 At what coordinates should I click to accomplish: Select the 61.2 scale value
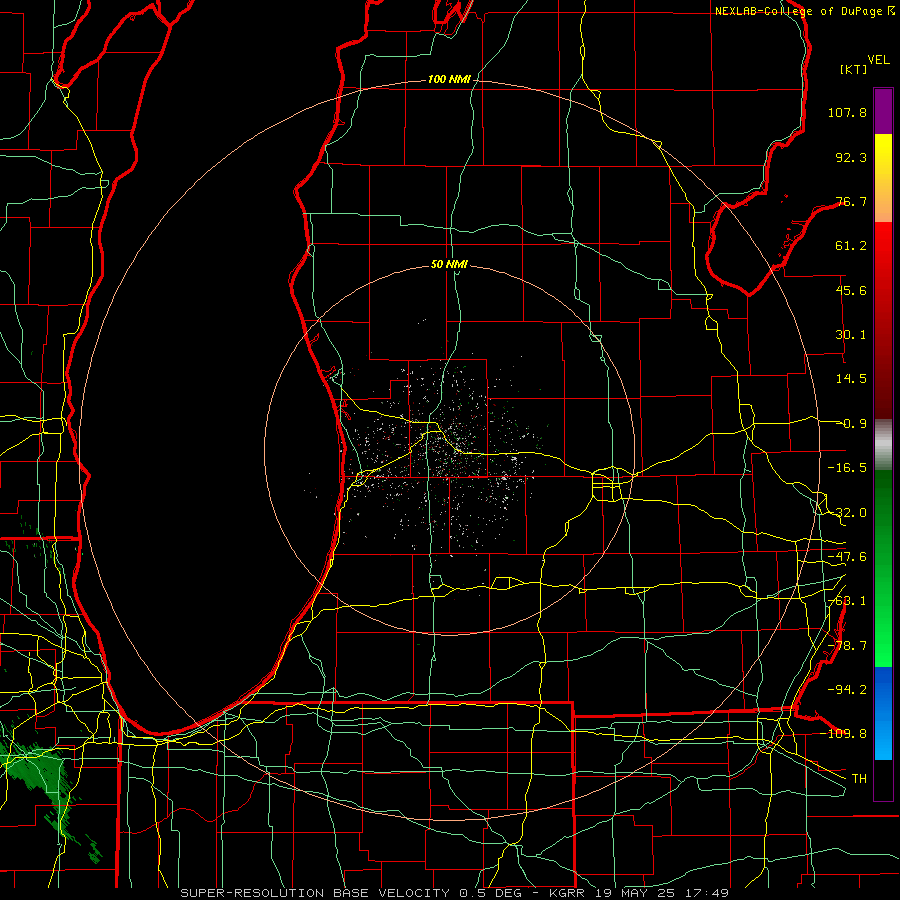click(851, 246)
